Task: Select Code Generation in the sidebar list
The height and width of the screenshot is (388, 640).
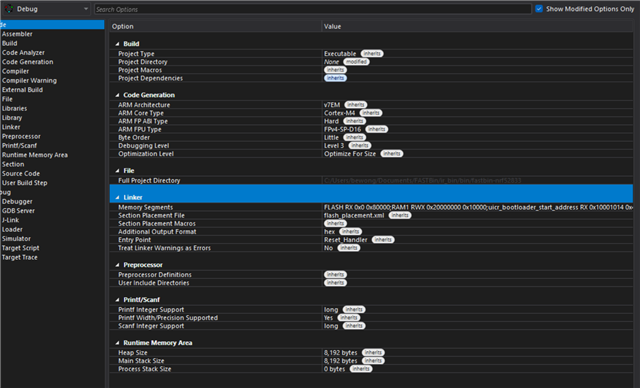Action: [28, 62]
